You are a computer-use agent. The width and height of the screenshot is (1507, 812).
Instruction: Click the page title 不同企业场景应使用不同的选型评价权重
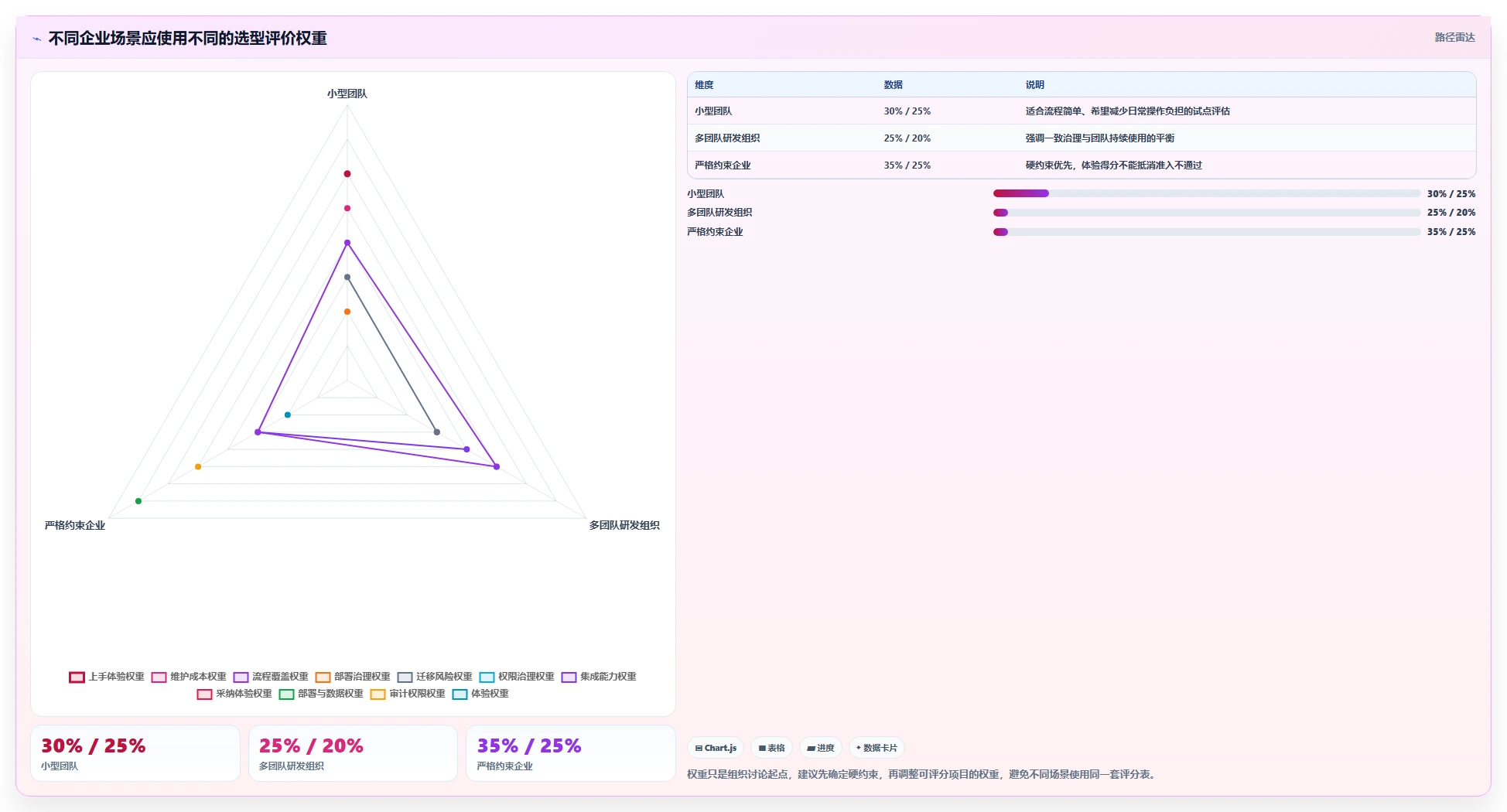pyautogui.click(x=188, y=39)
